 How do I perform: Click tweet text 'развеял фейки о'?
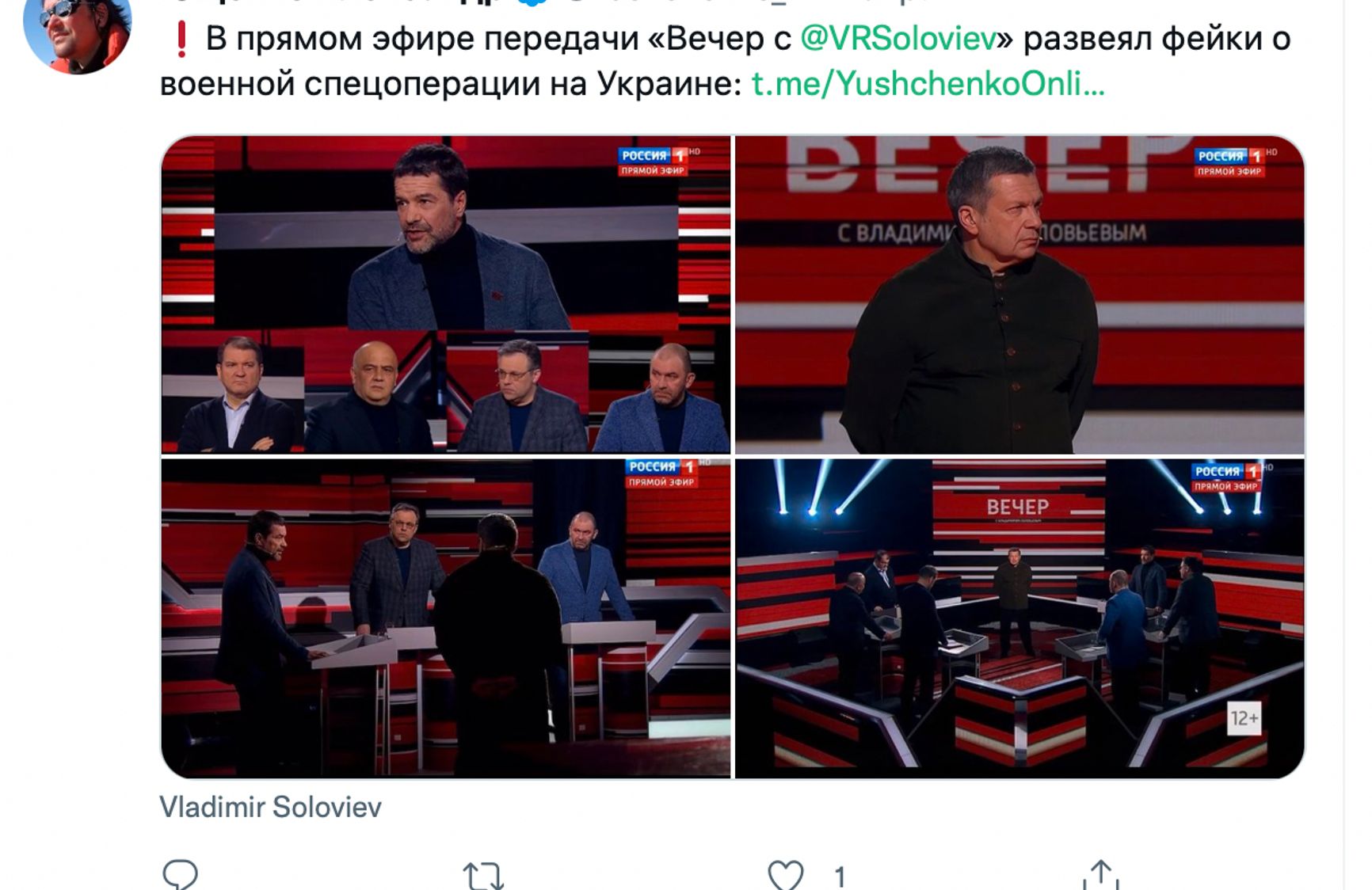pyautogui.click(x=1157, y=39)
